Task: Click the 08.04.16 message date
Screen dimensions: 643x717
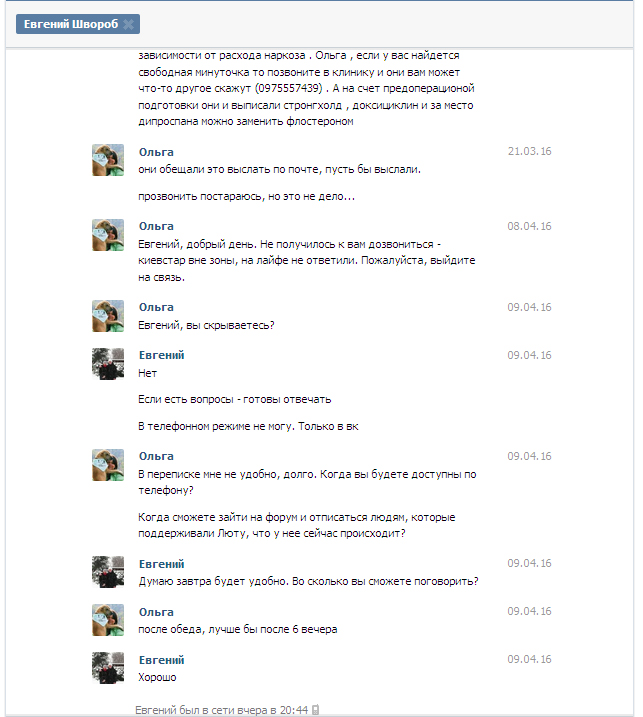Action: pos(529,227)
